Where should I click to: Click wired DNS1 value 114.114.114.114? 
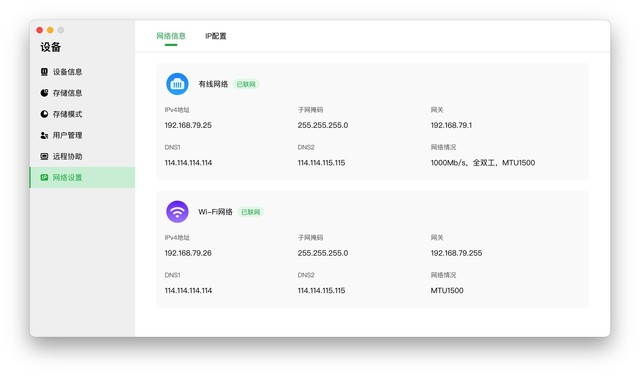(x=188, y=163)
